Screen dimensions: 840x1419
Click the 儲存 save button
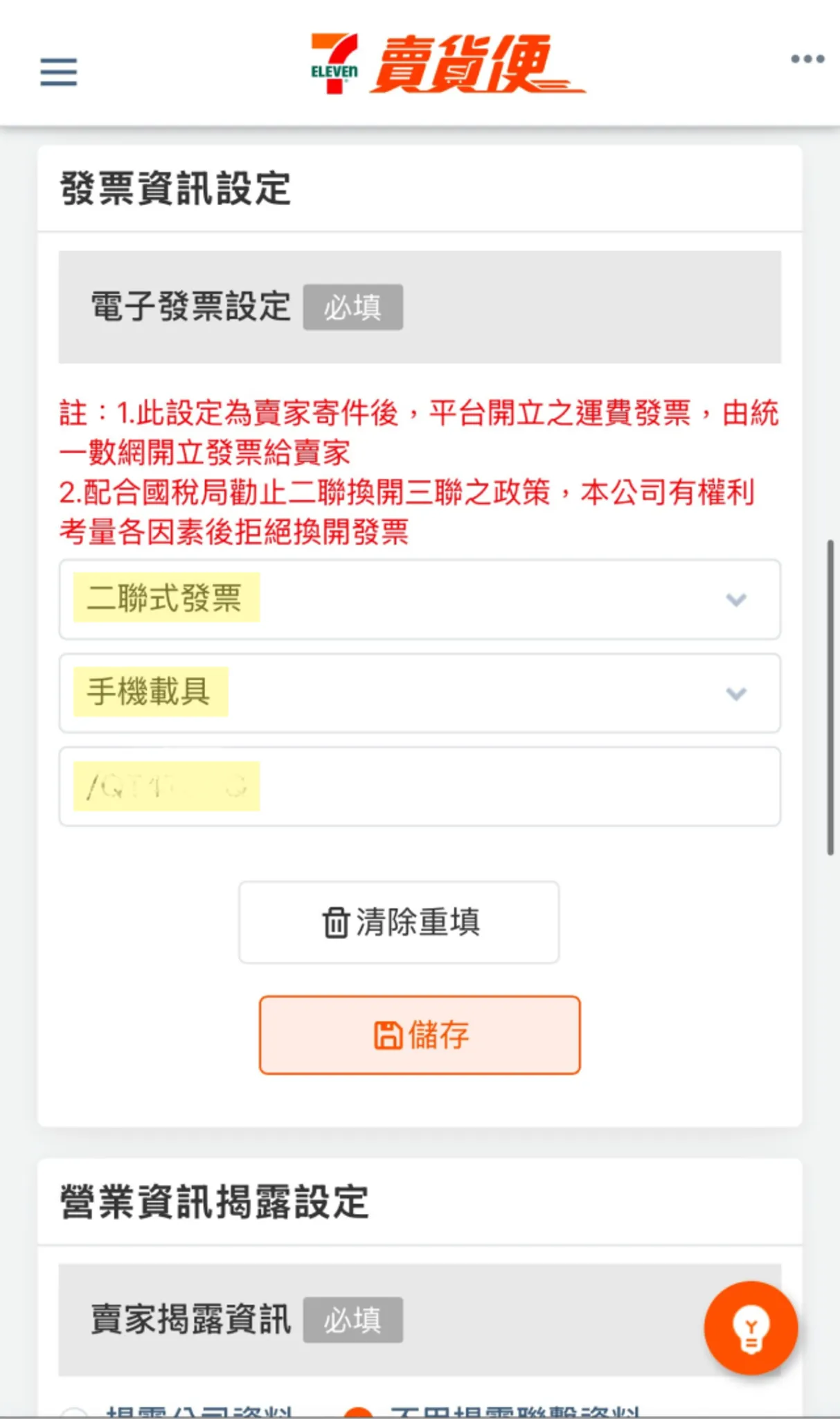coord(420,1035)
